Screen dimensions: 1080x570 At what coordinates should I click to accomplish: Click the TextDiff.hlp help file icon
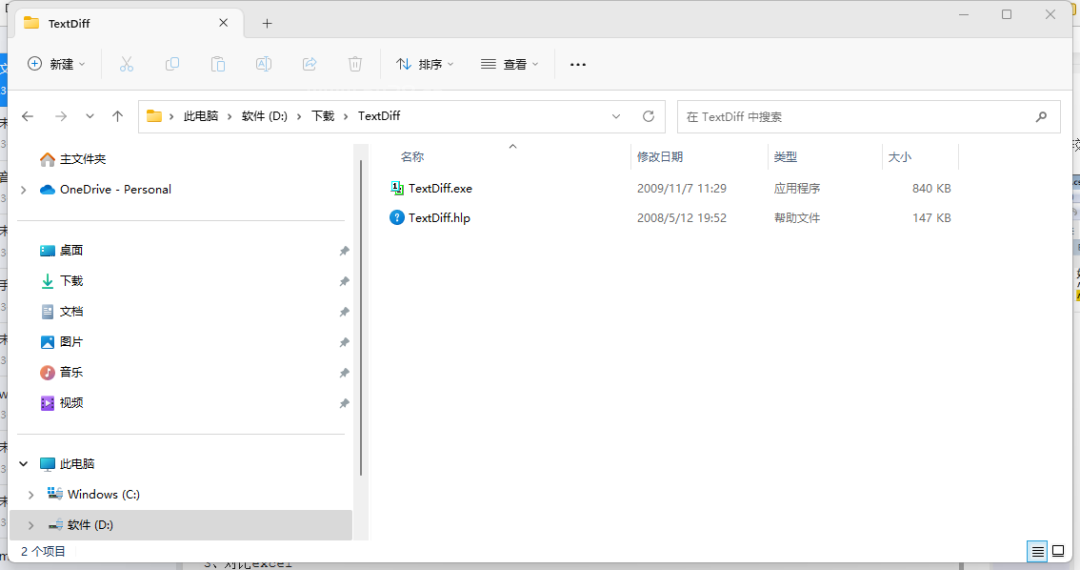click(x=397, y=218)
